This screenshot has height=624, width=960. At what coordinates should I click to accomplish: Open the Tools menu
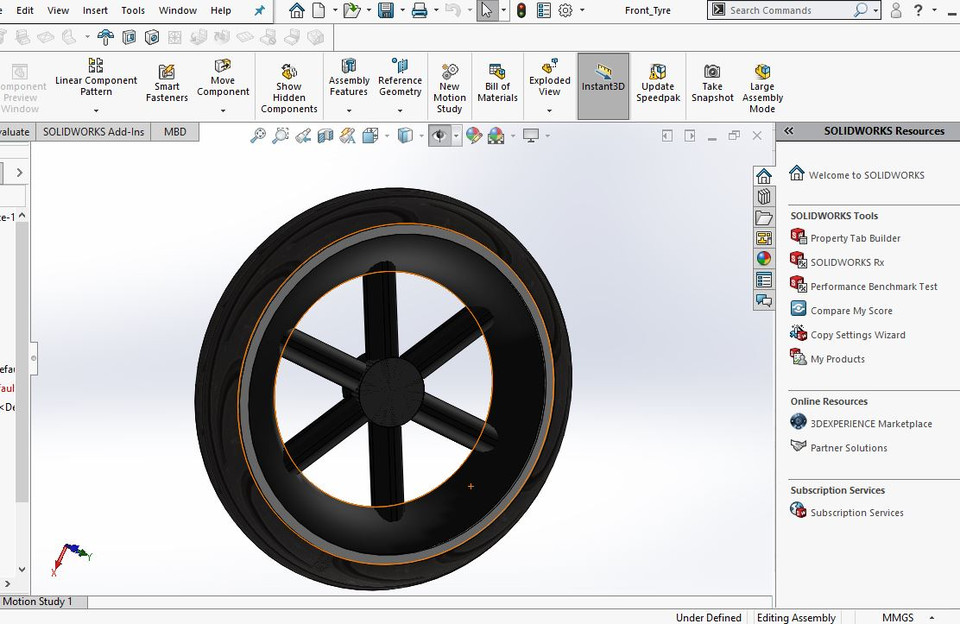[132, 11]
